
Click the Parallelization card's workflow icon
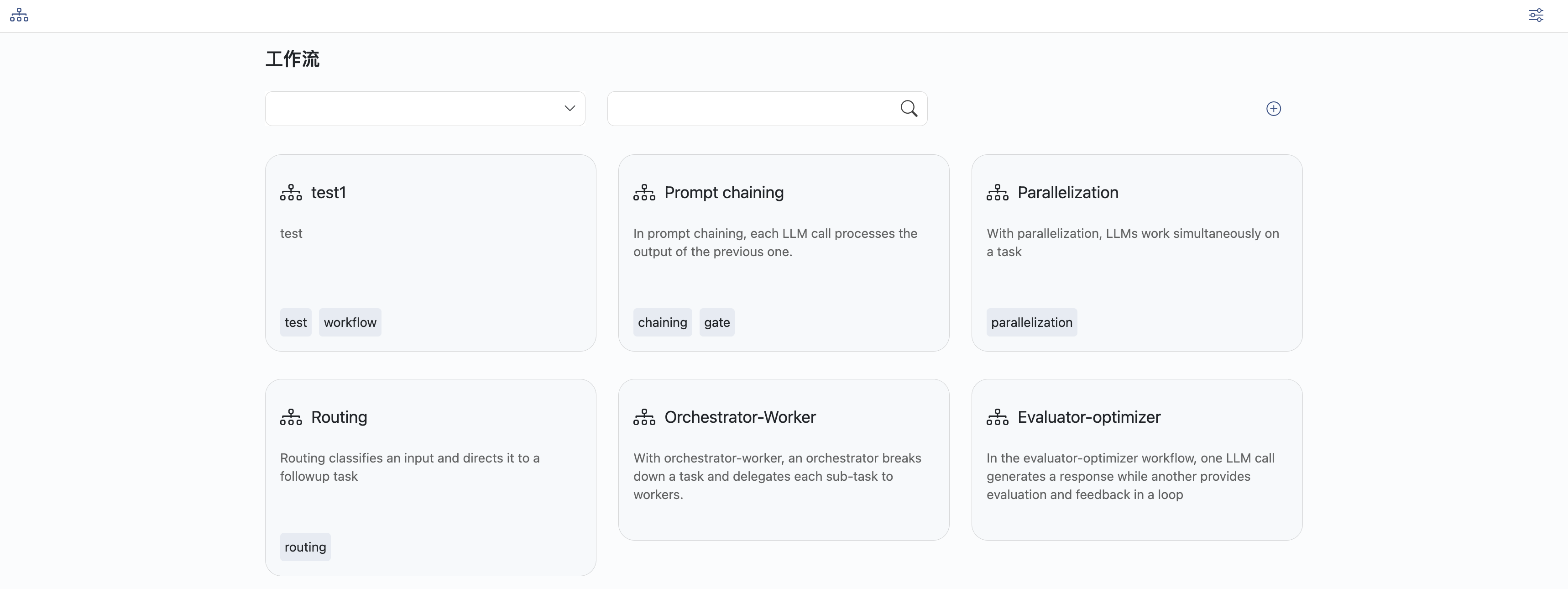click(997, 193)
